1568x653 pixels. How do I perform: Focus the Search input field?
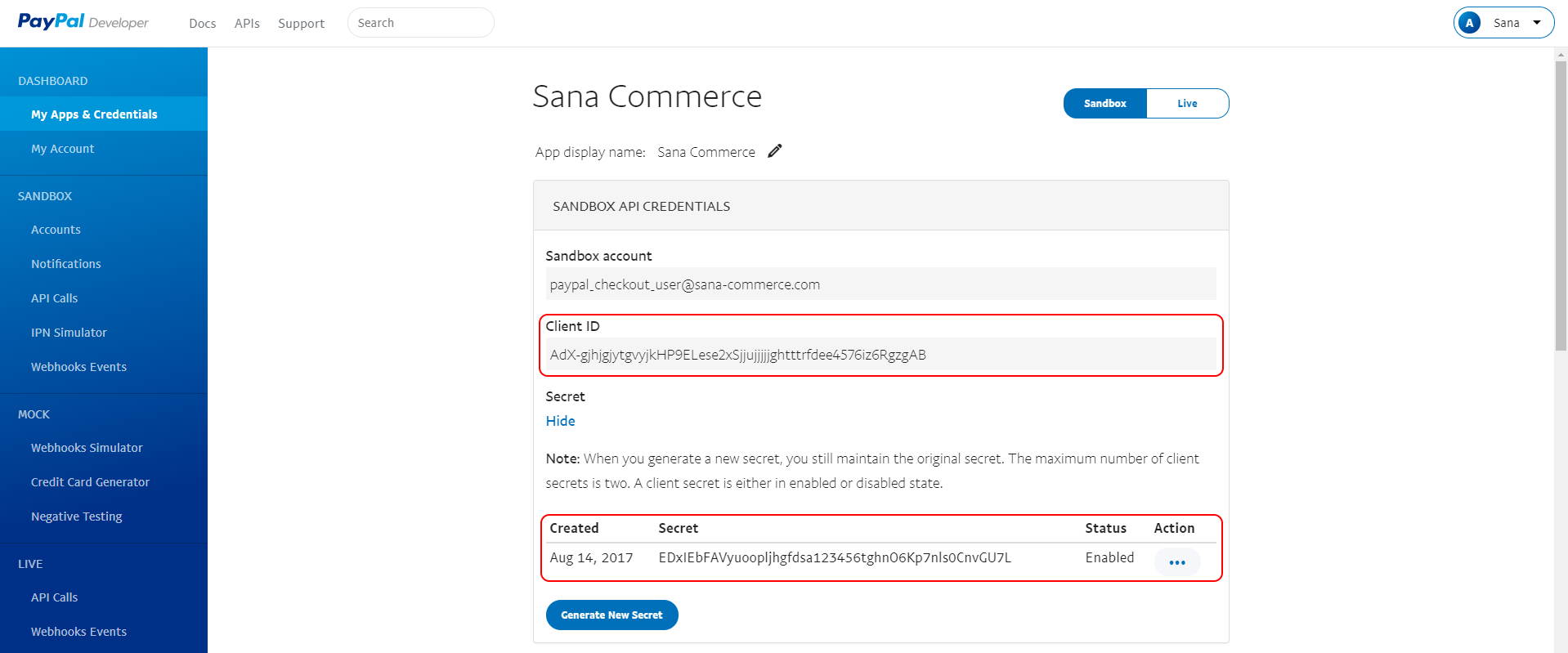click(x=421, y=23)
